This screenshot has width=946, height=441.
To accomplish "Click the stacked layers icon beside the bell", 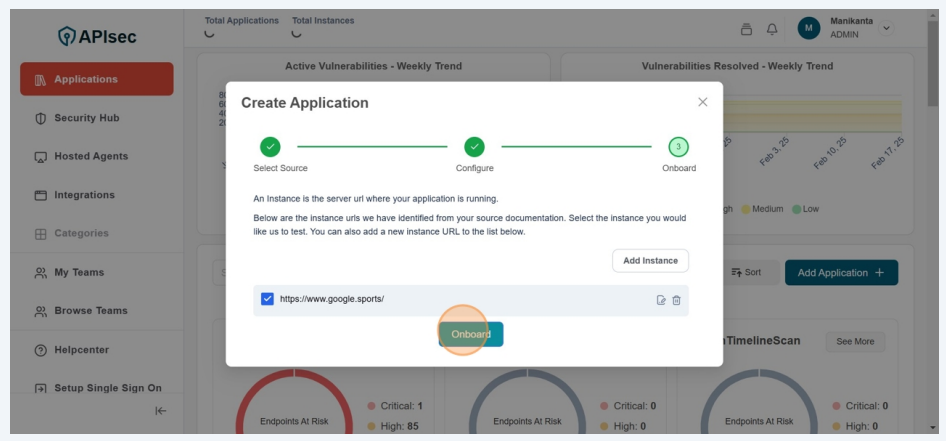I will coord(746,29).
